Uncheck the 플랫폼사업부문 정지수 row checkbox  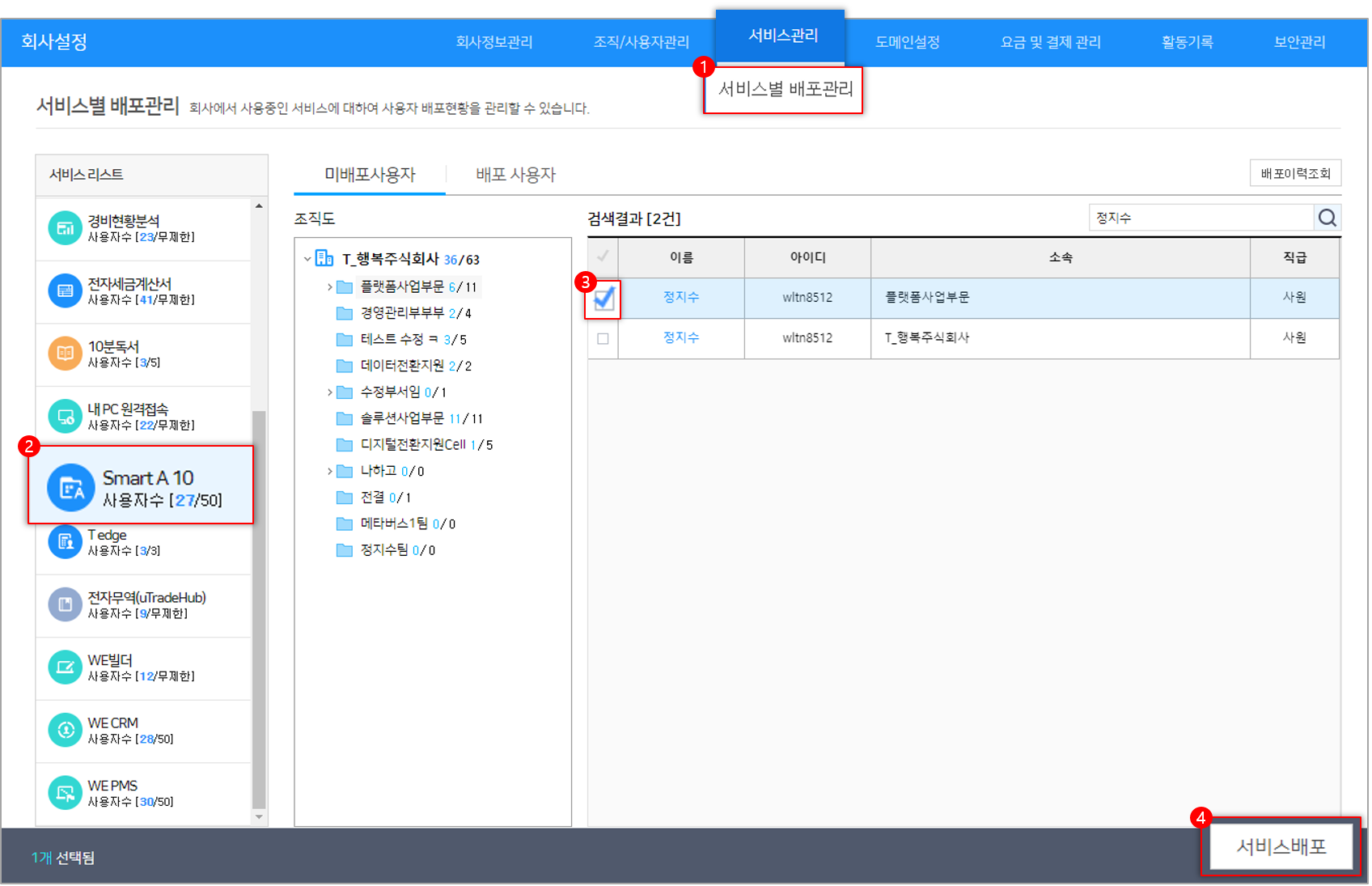click(603, 299)
